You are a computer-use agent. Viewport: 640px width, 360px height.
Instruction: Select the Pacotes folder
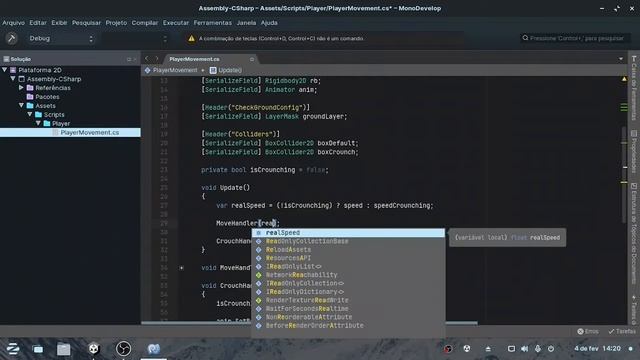(47, 97)
